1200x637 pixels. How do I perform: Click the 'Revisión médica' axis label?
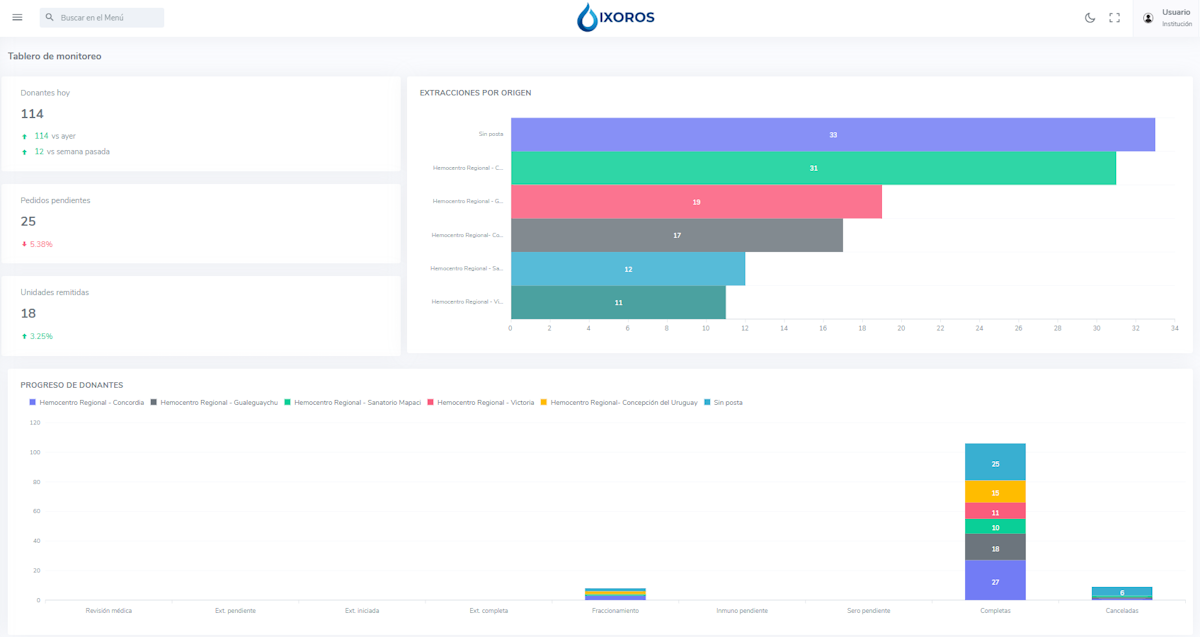pyautogui.click(x=108, y=610)
